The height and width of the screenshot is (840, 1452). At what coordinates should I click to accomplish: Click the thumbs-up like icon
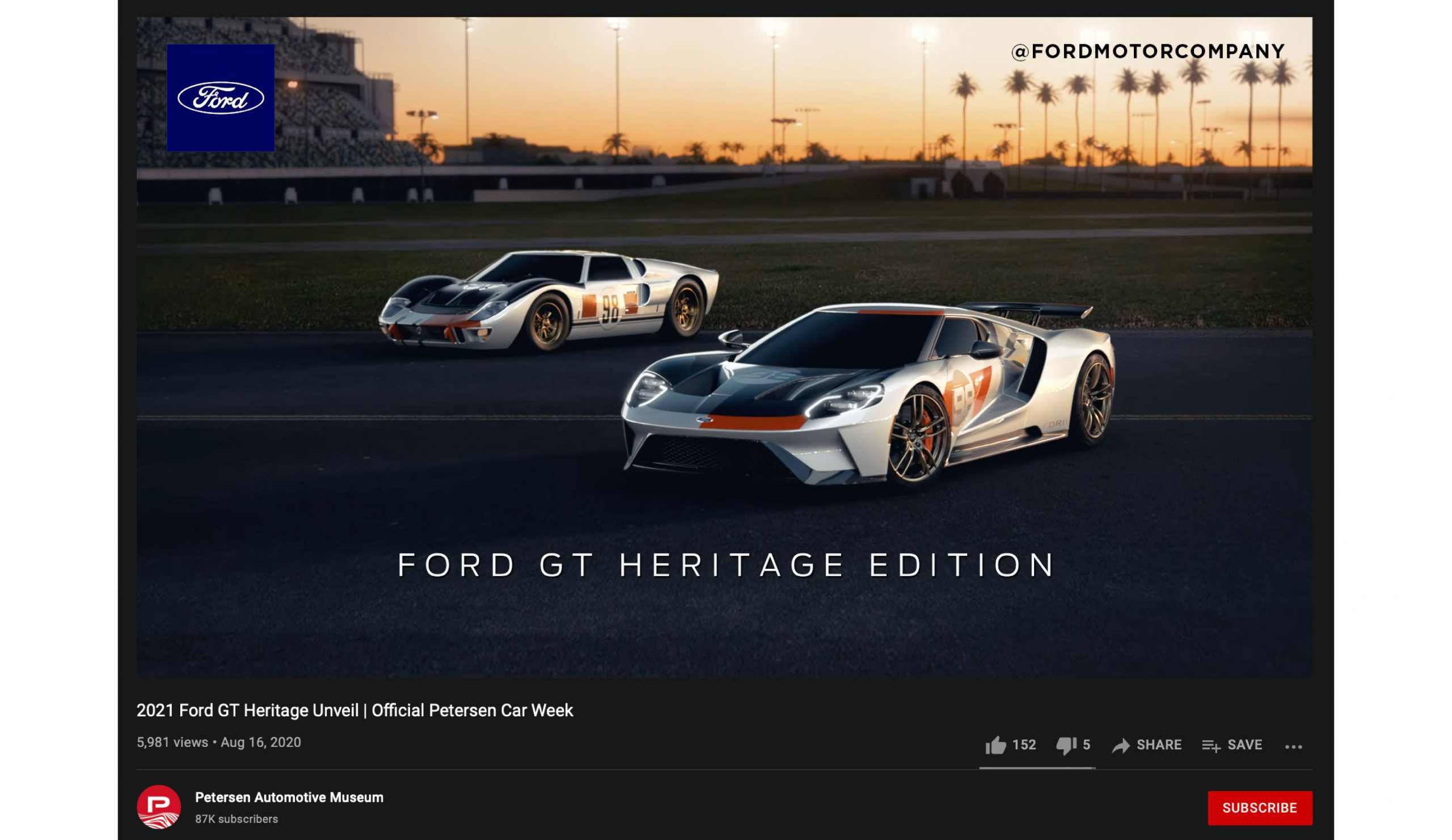tap(995, 745)
